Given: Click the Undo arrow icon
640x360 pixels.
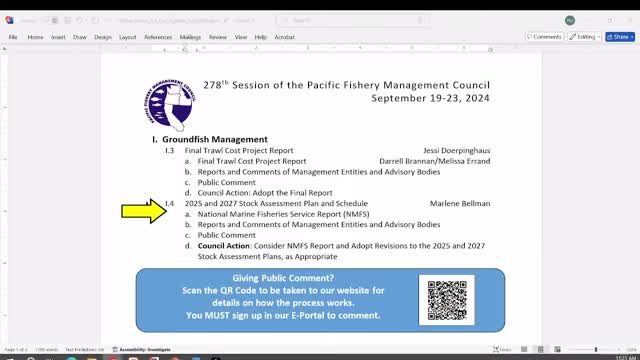Looking at the screenshot, I should coord(80,20).
